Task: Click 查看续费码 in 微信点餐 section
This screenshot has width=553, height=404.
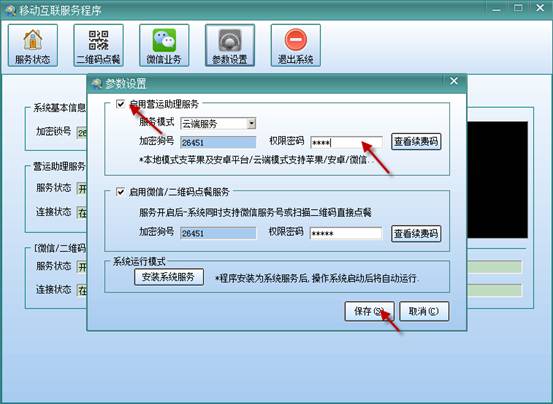Action: point(416,233)
